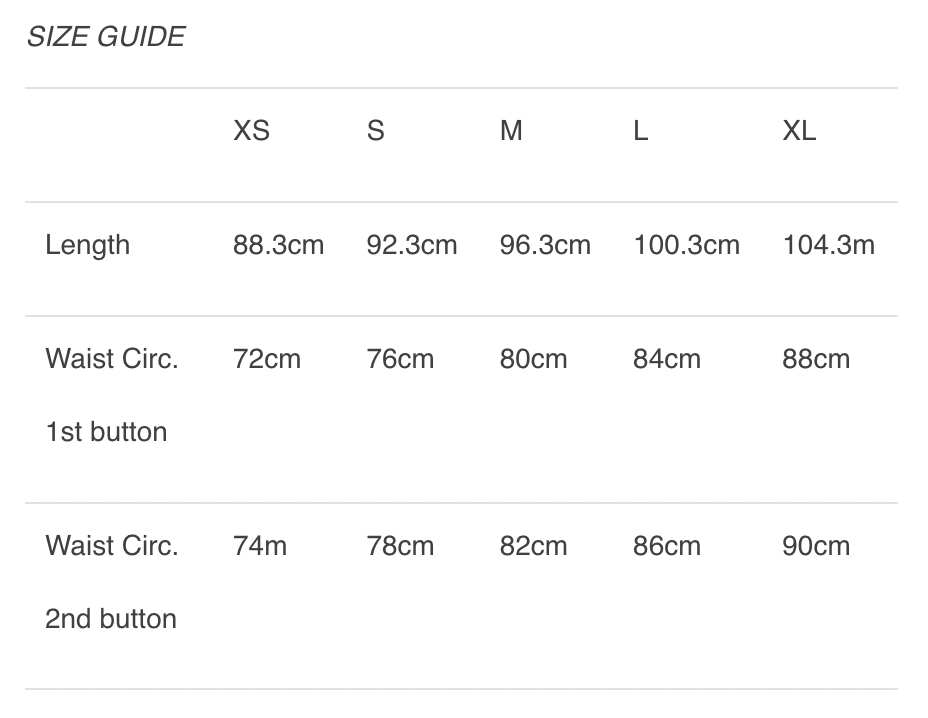Click the 92.3cm length value
Screen dimensions: 928x718
[412, 245]
